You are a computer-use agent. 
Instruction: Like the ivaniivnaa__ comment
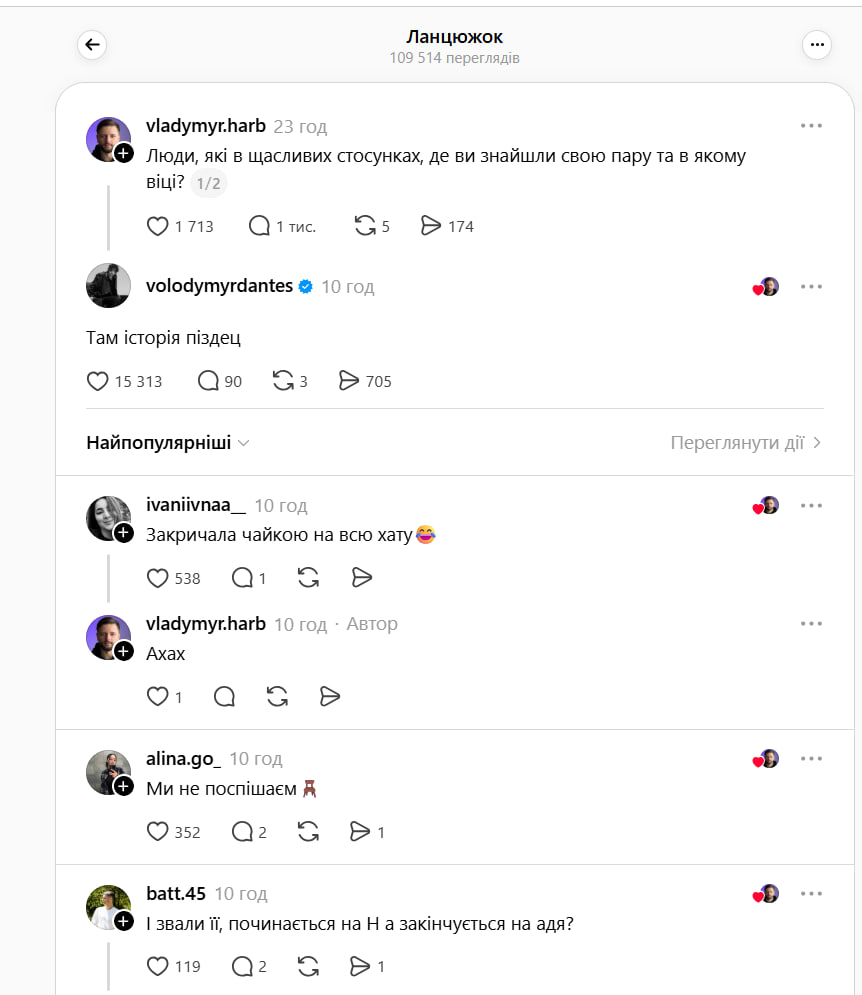pos(158,578)
